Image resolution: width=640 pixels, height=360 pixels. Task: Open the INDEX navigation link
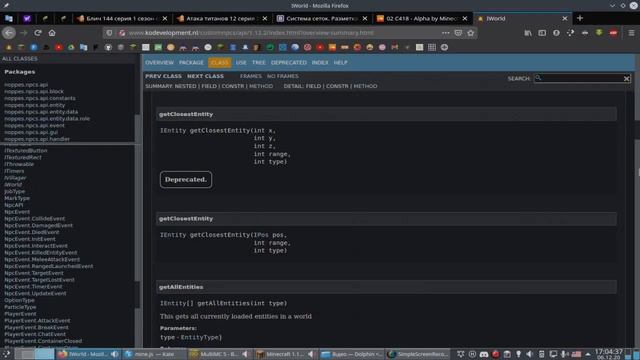coord(320,62)
